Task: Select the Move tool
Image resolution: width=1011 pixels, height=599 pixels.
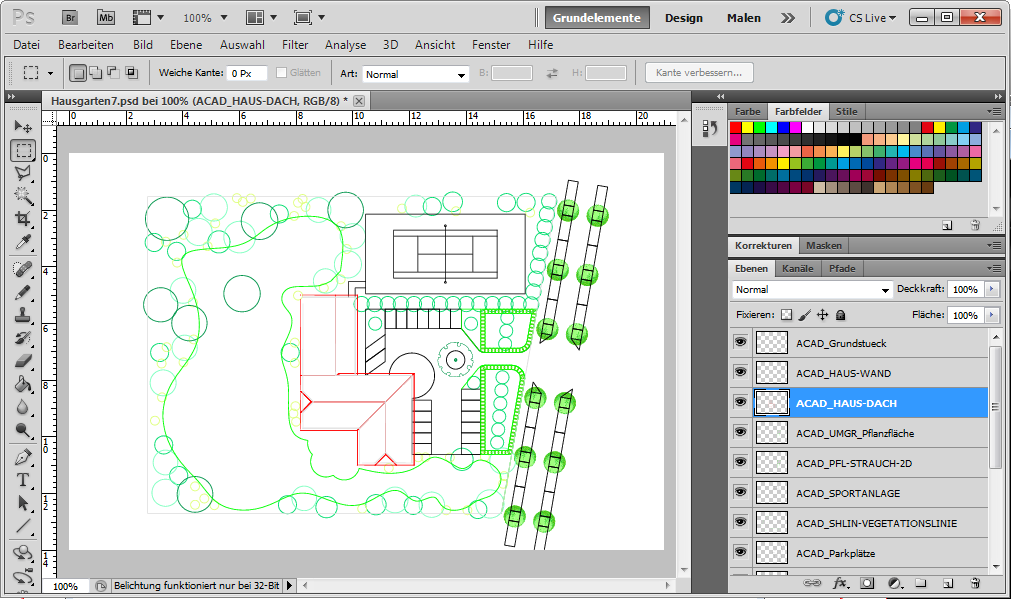Action: [23, 127]
